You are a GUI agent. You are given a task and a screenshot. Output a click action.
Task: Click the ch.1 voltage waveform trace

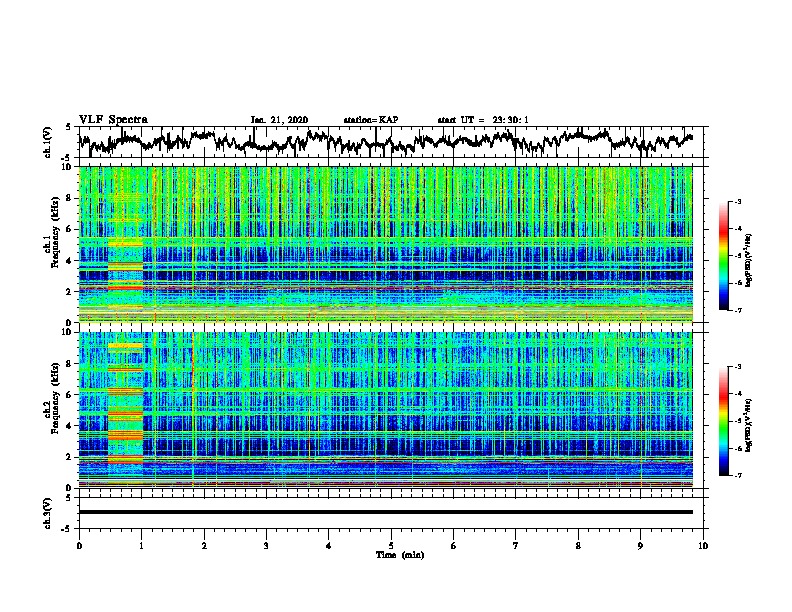[385, 141]
